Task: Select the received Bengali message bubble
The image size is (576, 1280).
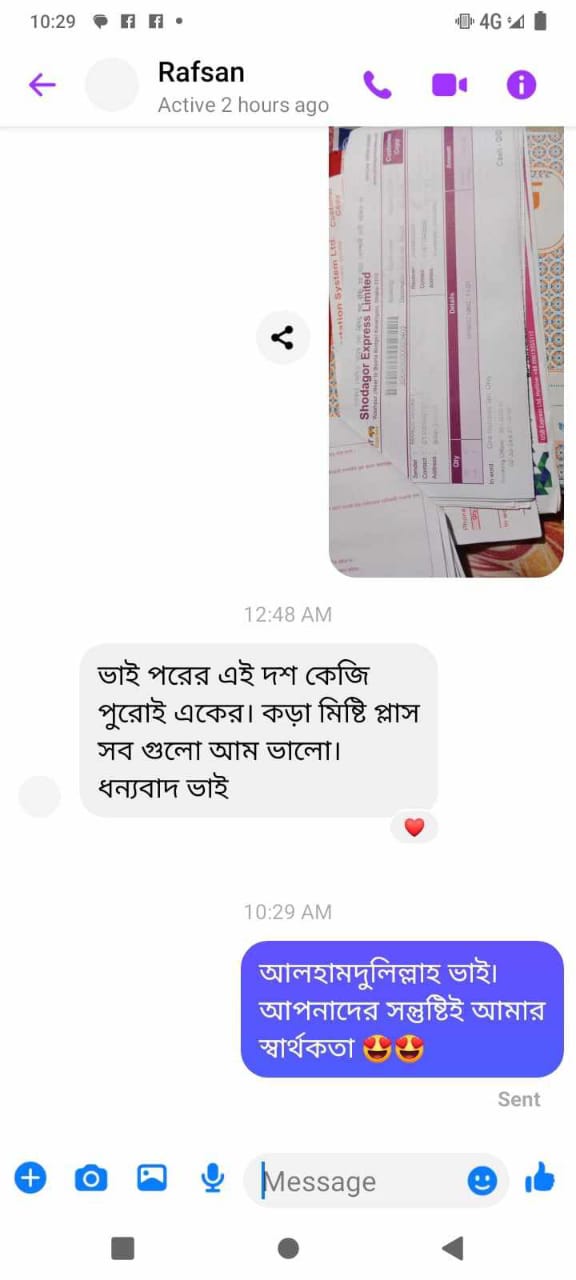Action: (x=259, y=730)
